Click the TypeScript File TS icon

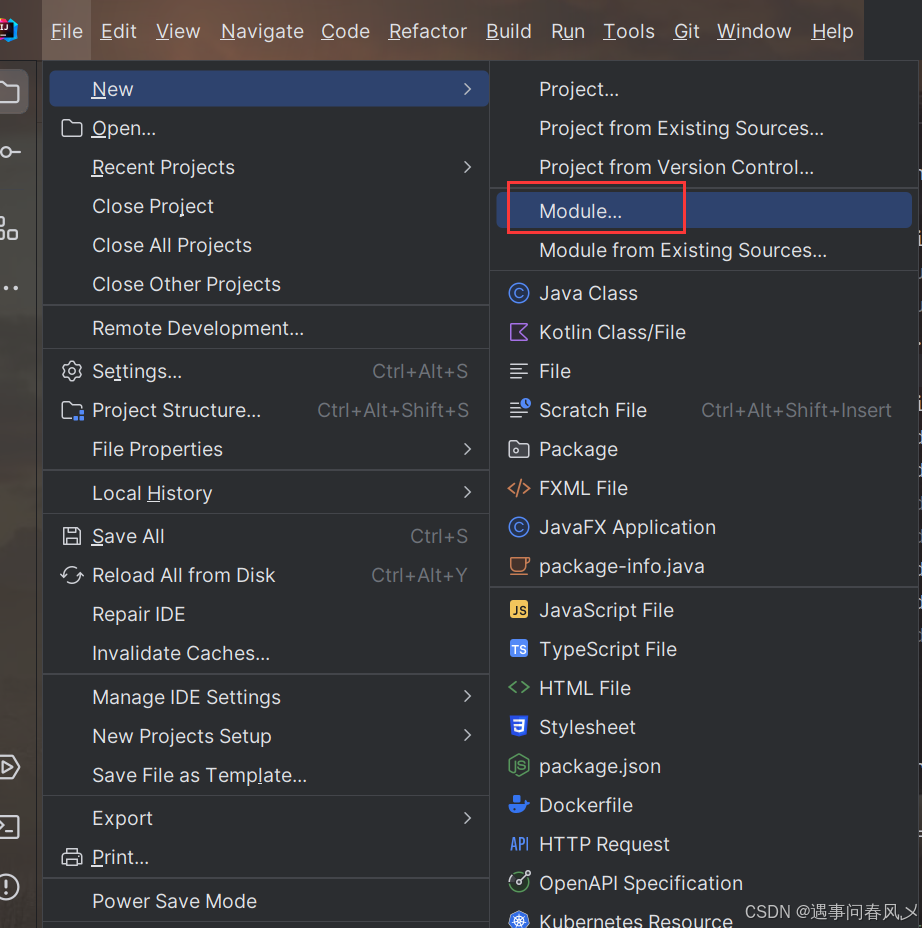click(x=519, y=649)
